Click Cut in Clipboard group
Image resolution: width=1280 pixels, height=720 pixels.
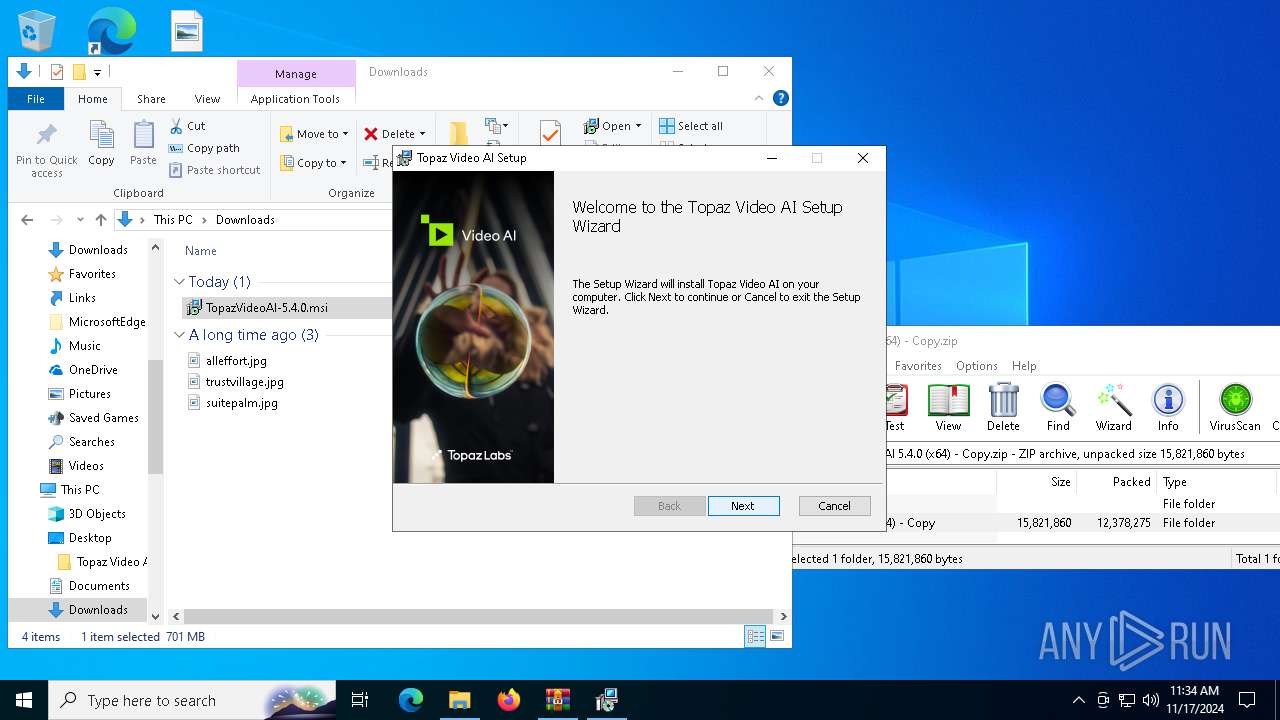click(x=187, y=126)
